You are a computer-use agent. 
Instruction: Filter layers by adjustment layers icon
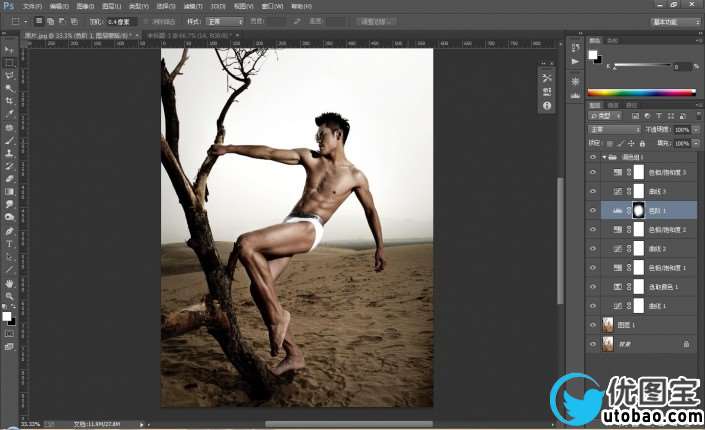coord(647,116)
